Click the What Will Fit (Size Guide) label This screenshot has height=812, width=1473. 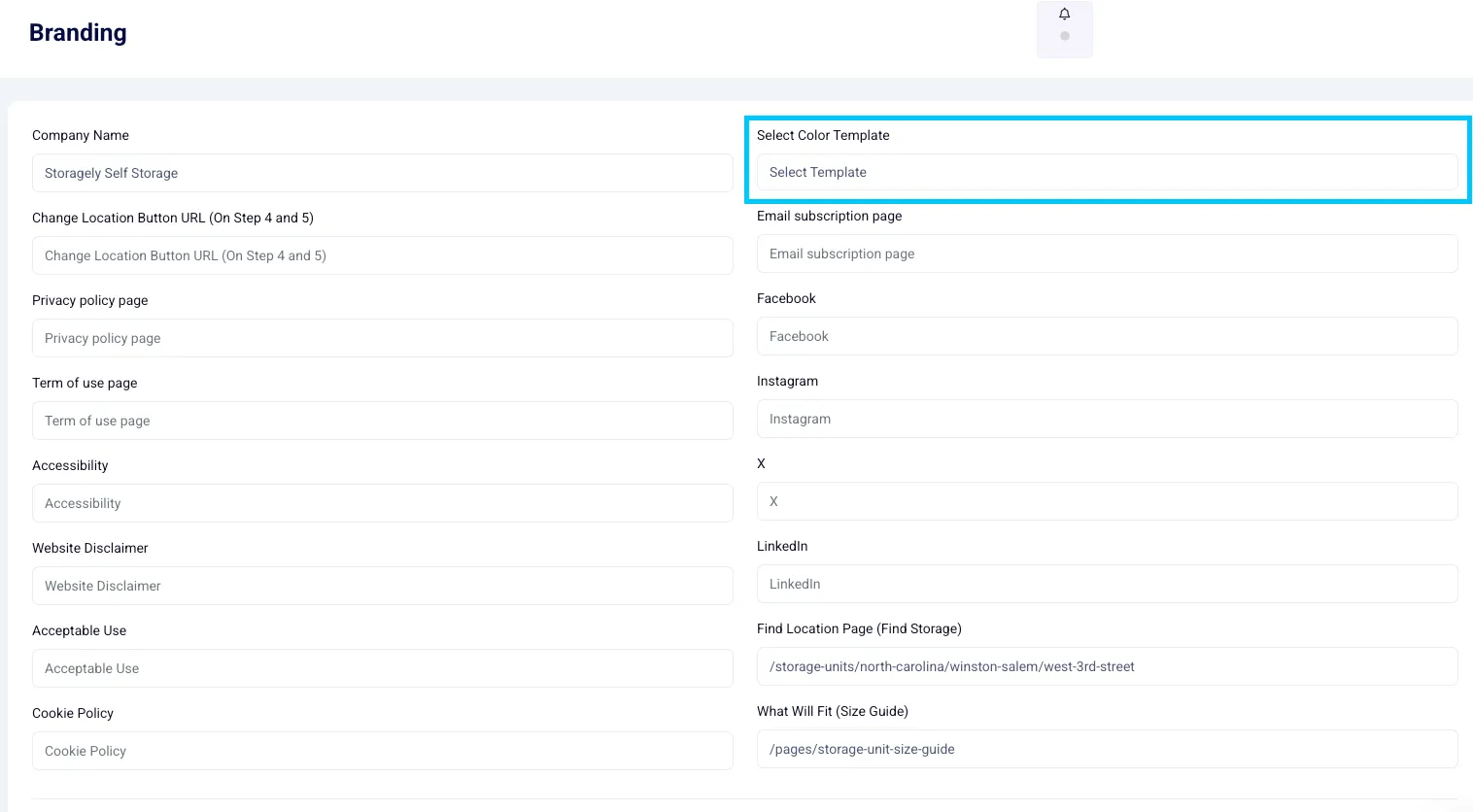point(833,711)
